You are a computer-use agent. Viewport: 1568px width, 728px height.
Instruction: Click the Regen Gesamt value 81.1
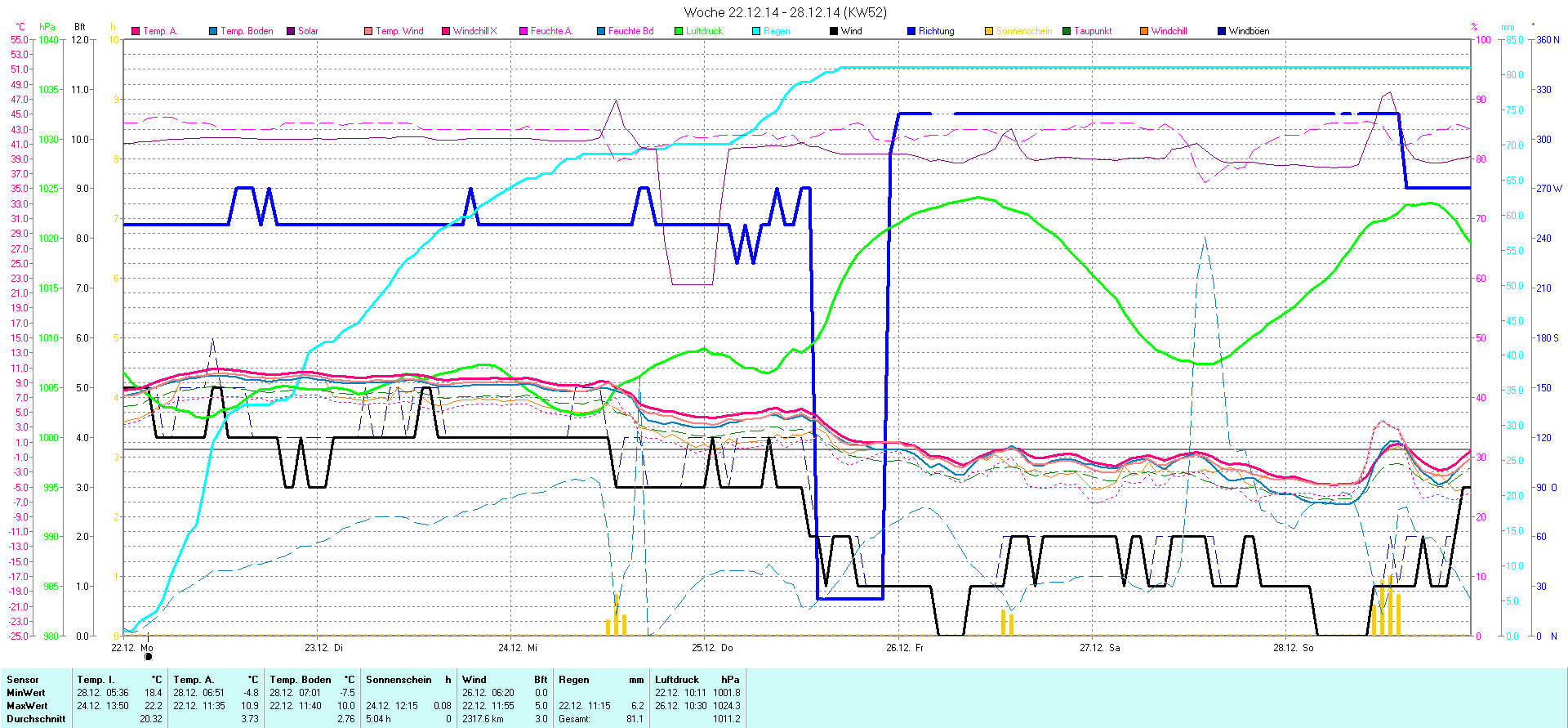click(635, 719)
